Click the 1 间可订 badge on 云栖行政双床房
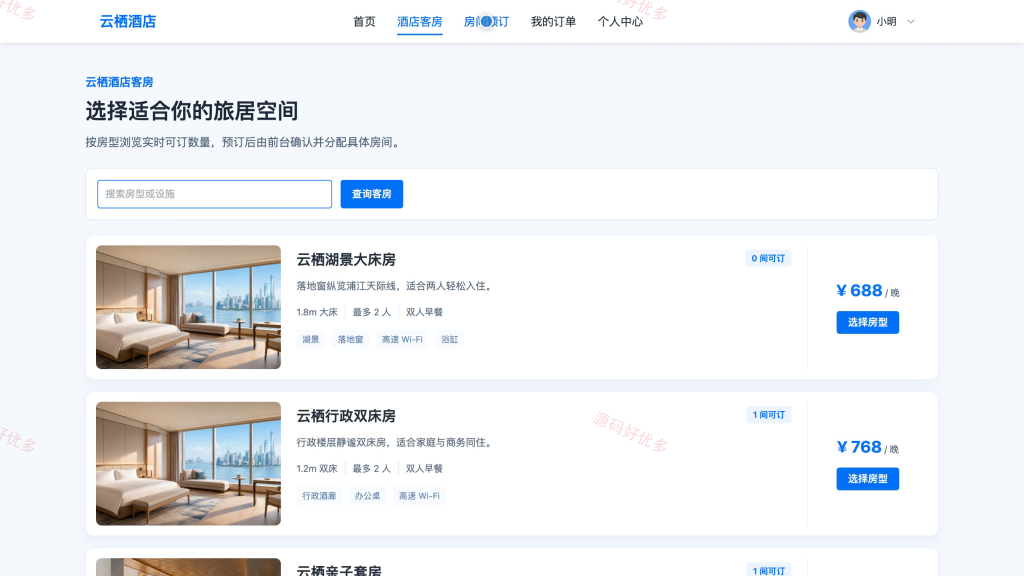This screenshot has width=1024, height=576. tap(769, 415)
